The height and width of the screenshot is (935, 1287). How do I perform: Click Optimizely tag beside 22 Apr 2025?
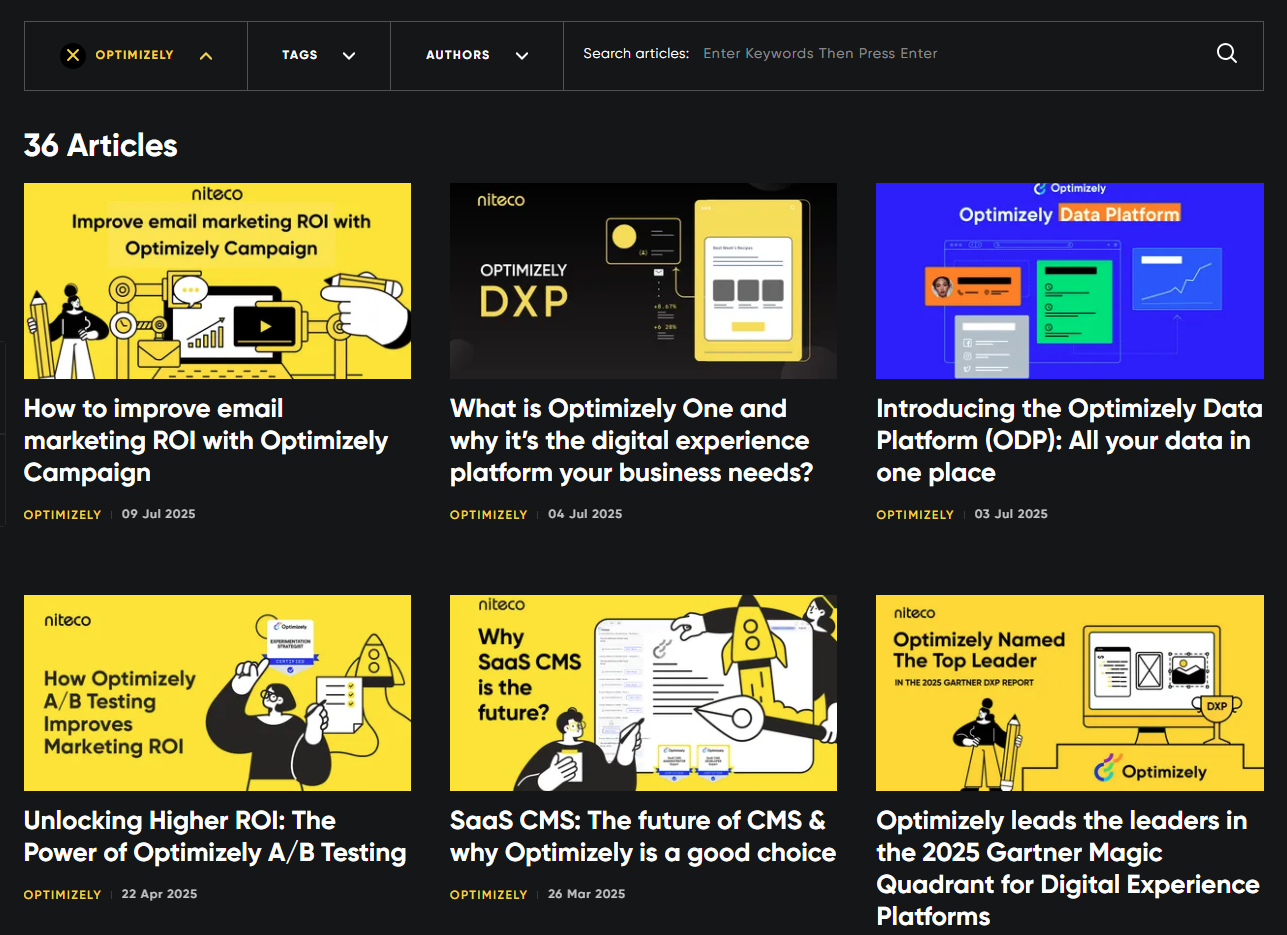pos(62,895)
